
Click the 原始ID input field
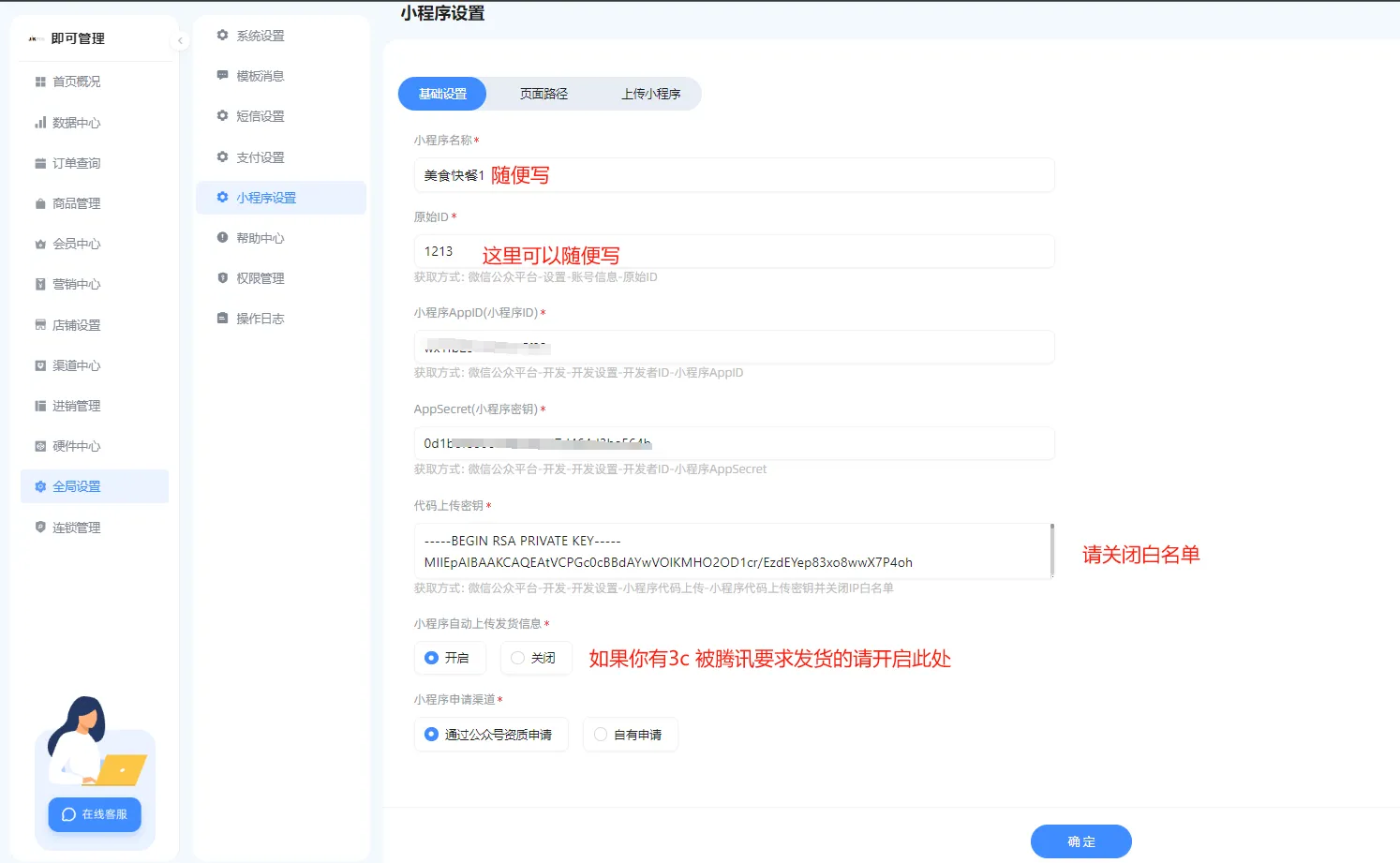tap(734, 251)
